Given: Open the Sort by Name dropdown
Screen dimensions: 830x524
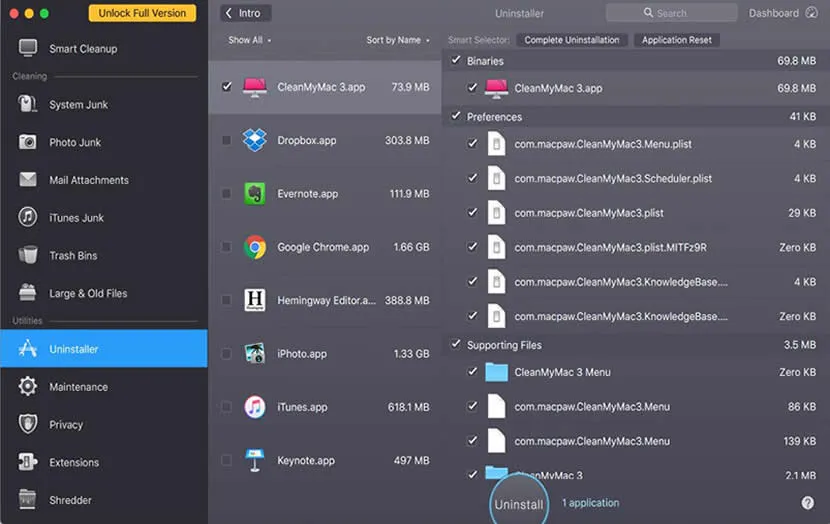Looking at the screenshot, I should coord(398,40).
